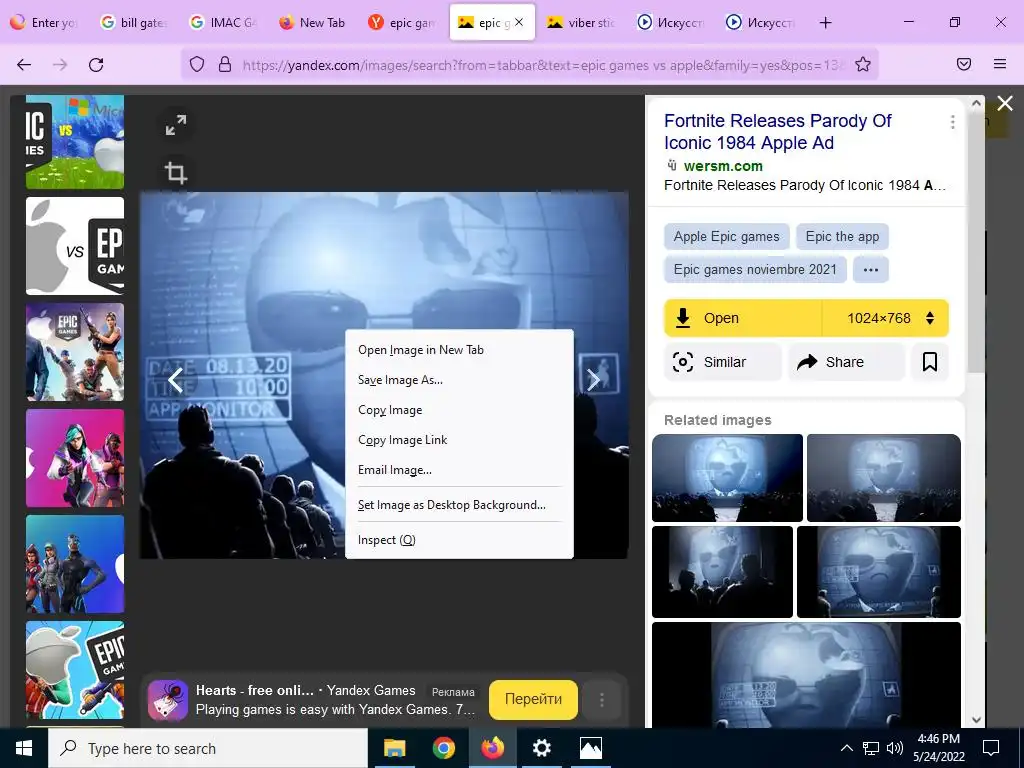
Task: Choose Copy Image Link
Action: pos(459,440)
